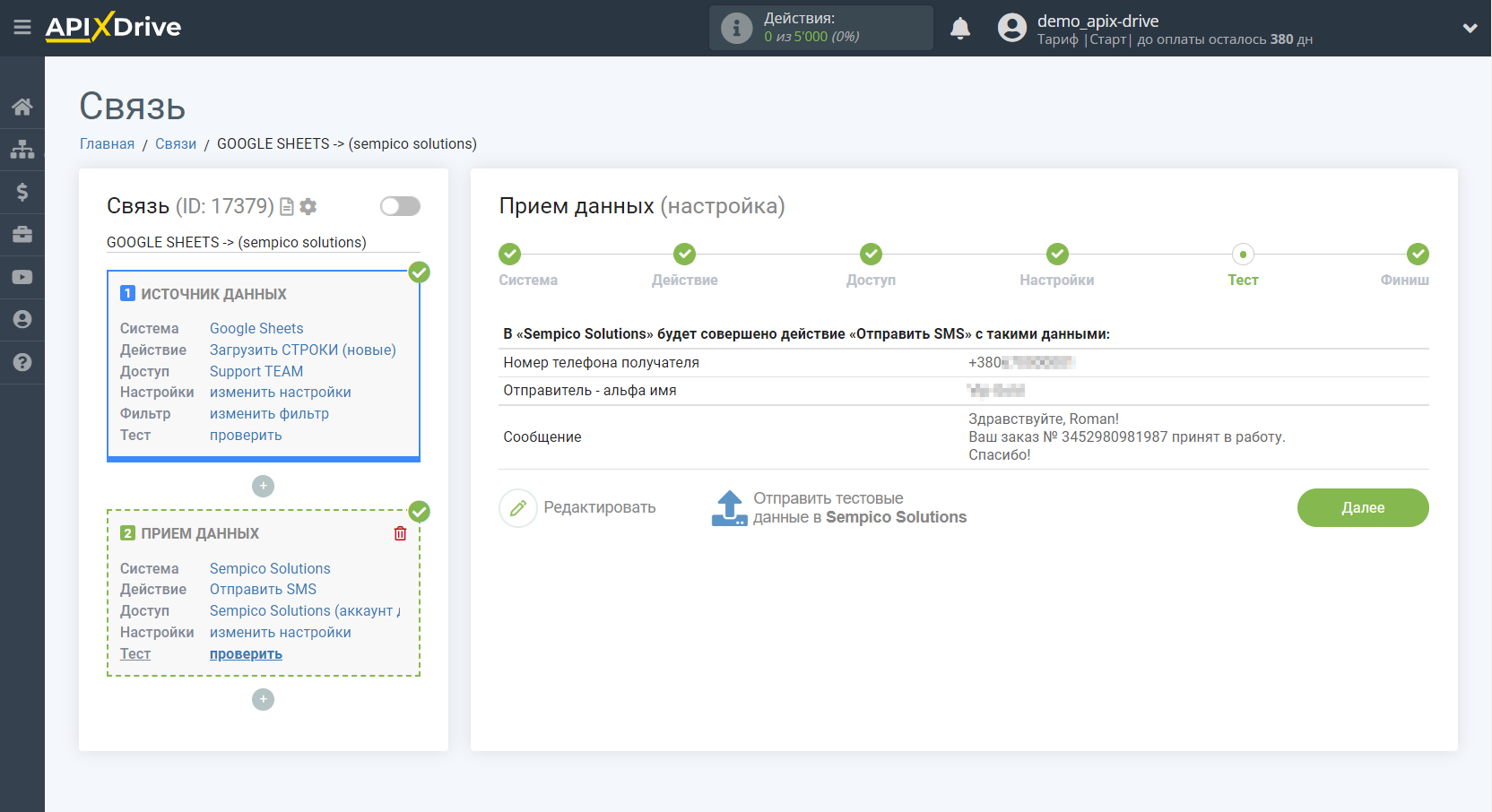The image size is (1492, 812).
Task: Click Отправитель - альфа имя row
Action: click(x=964, y=391)
